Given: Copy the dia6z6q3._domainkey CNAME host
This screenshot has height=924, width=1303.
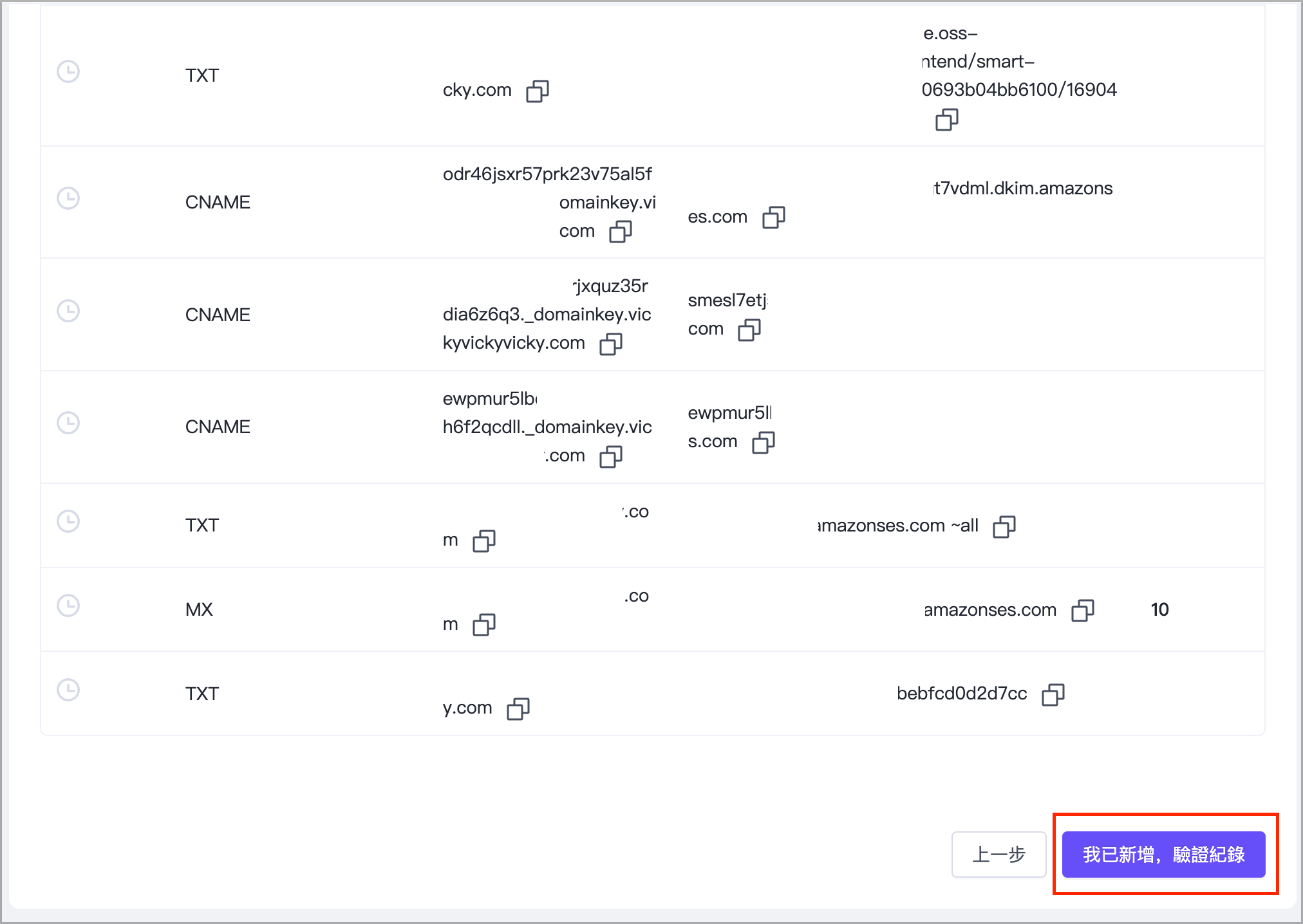Looking at the screenshot, I should coord(610,344).
